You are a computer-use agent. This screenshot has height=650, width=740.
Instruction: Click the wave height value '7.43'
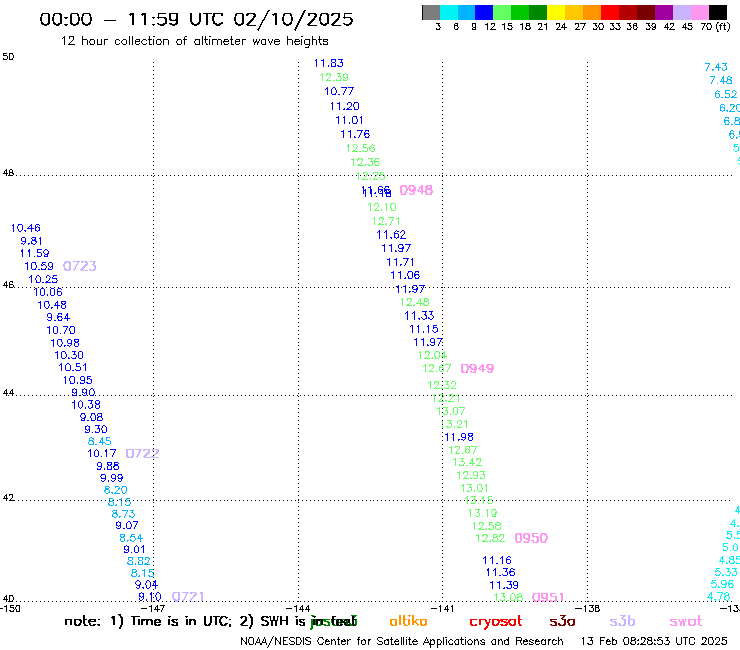[x=716, y=68]
